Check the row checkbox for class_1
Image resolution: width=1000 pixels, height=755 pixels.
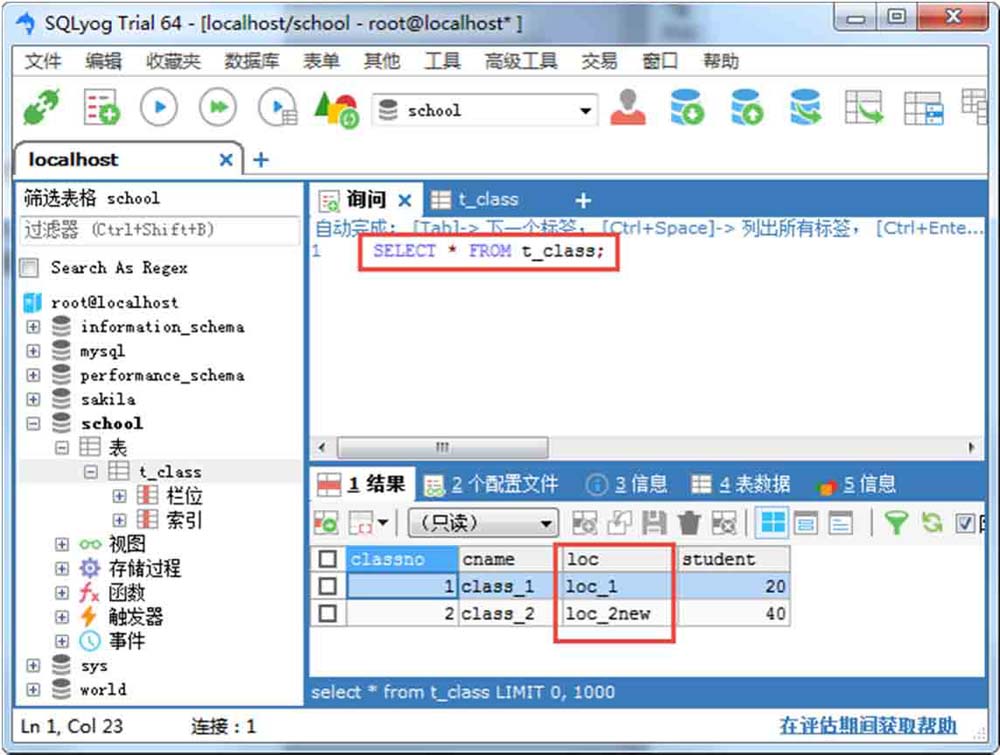point(328,586)
